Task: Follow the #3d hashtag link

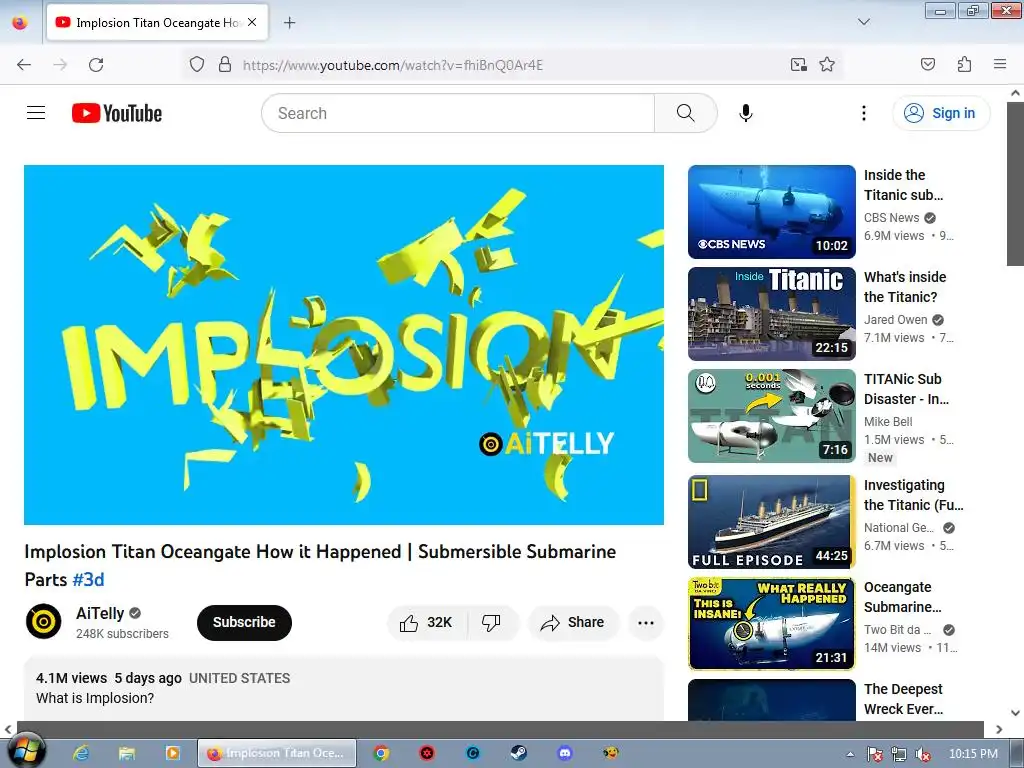Action: [x=88, y=580]
